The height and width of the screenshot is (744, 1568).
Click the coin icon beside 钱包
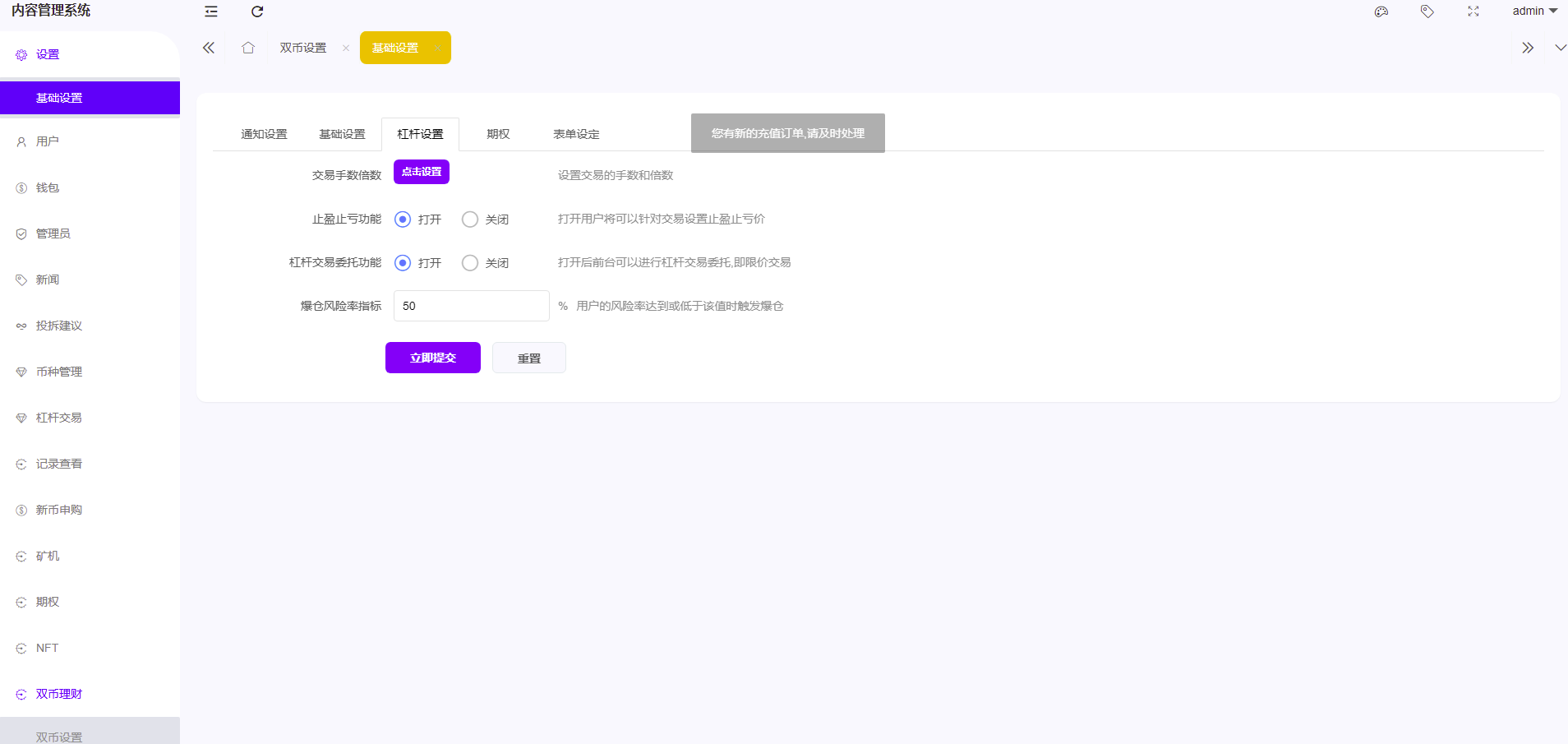click(x=21, y=188)
